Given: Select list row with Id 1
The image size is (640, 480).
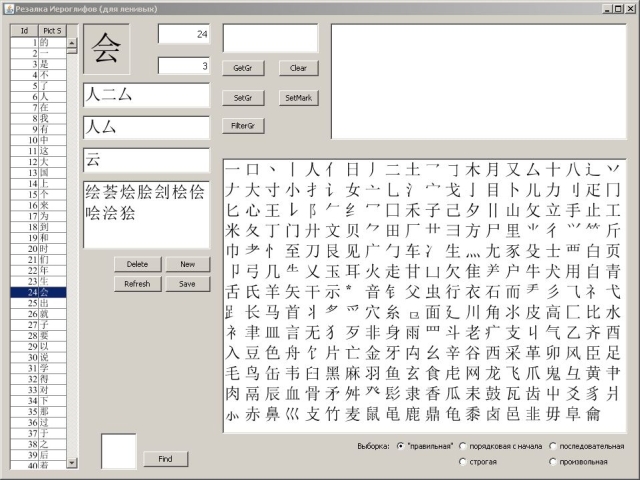Looking at the screenshot, I should 38,42.
